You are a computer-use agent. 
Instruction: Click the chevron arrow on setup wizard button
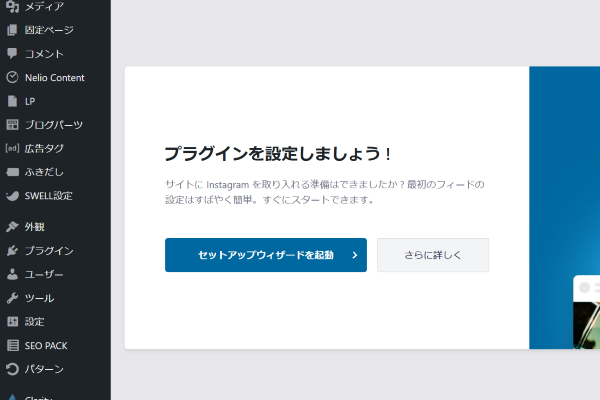[355, 255]
